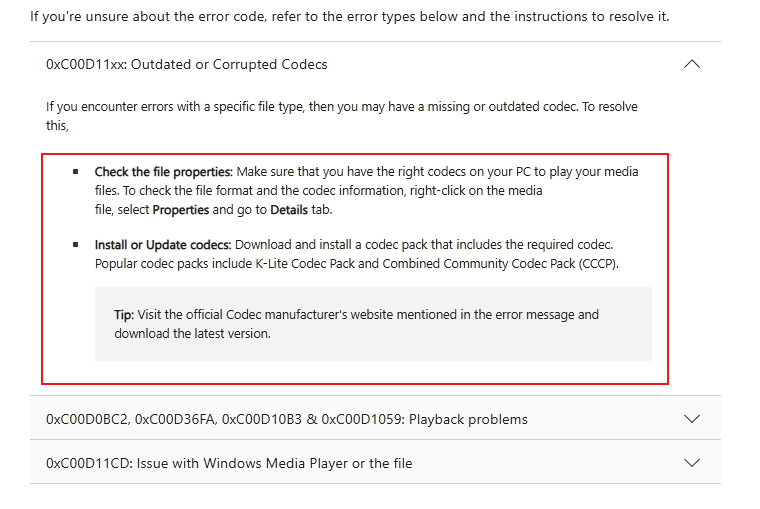
Task: Click the bold Install or Update codecs label
Action: 163,245
